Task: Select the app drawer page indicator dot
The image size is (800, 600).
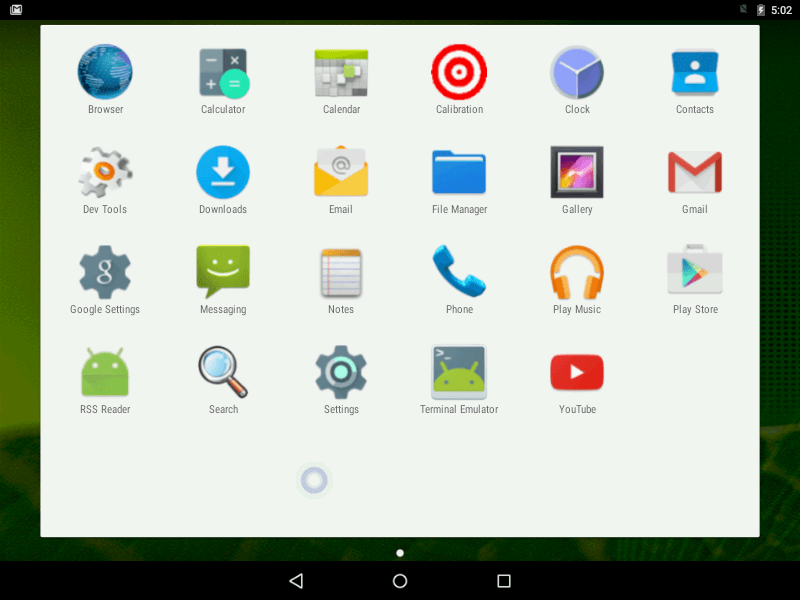Action: coord(400,553)
